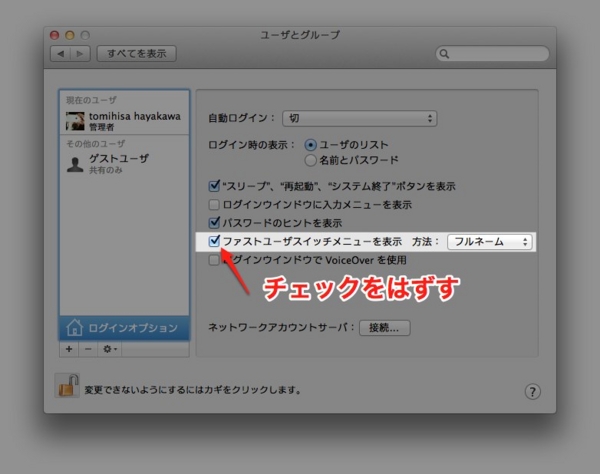
Task: Click tomihisa hayakawa's profile picture
Action: (75, 121)
